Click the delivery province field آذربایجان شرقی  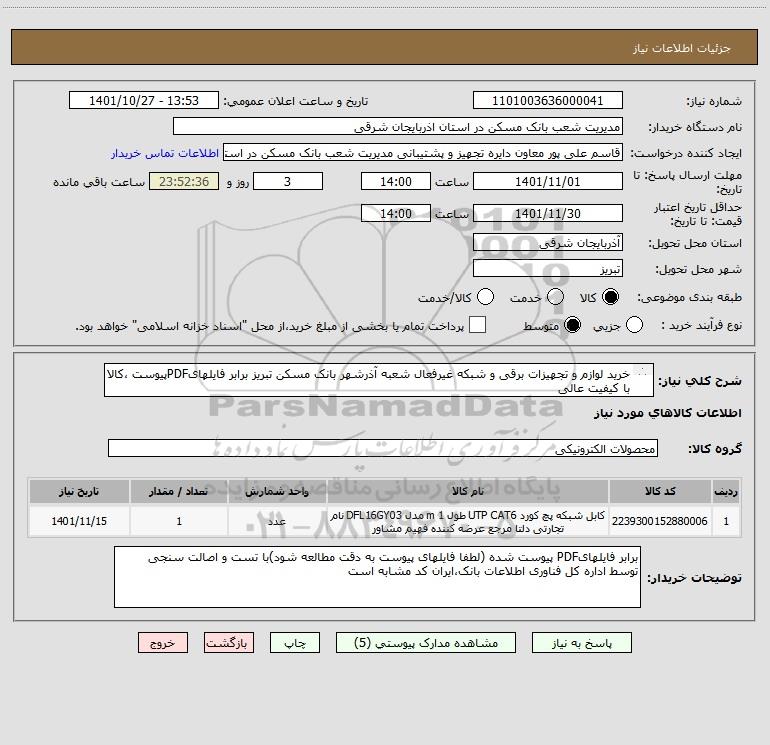tap(548, 243)
